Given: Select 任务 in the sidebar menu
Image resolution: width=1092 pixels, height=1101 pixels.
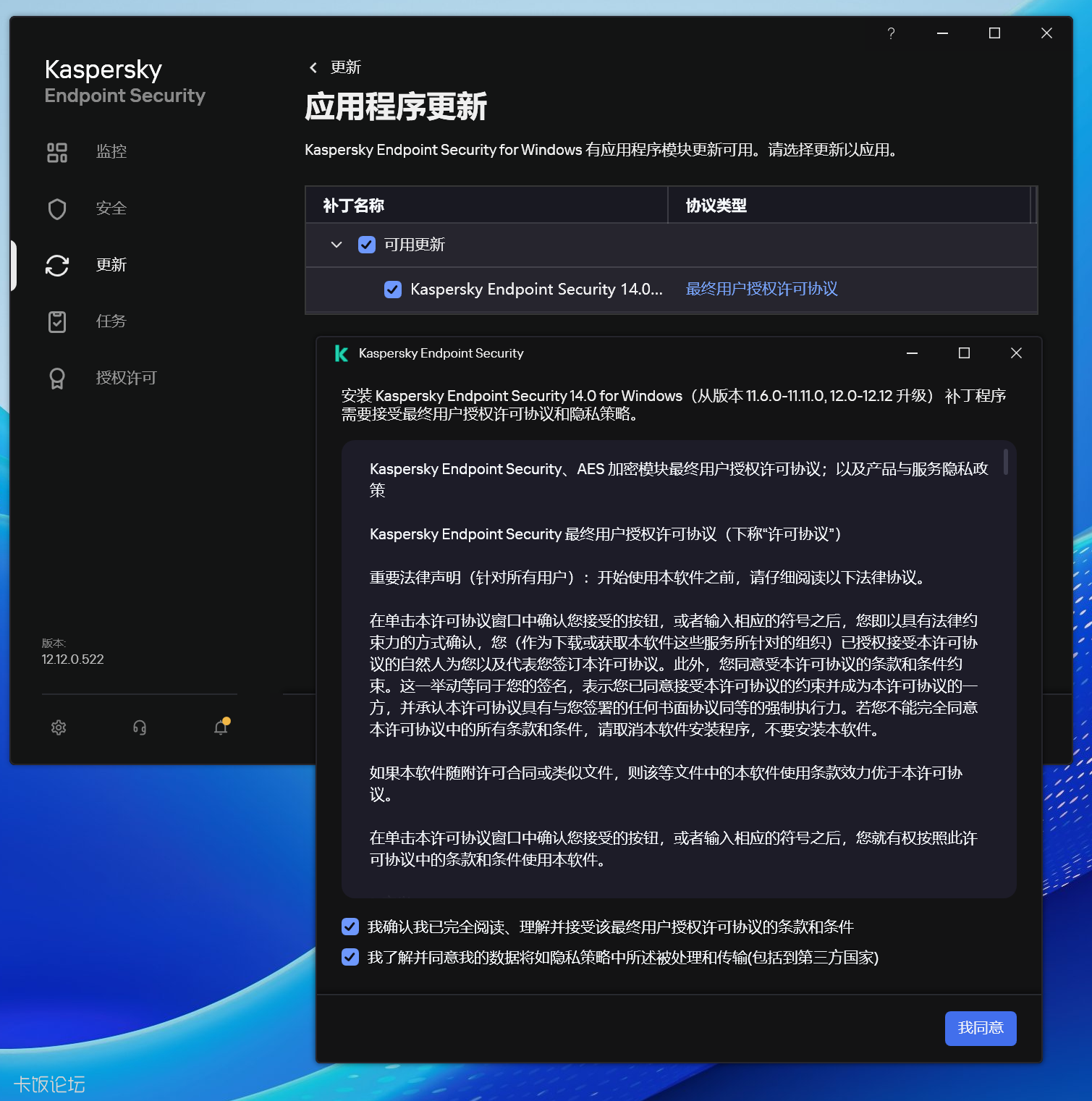Looking at the screenshot, I should pos(111,321).
